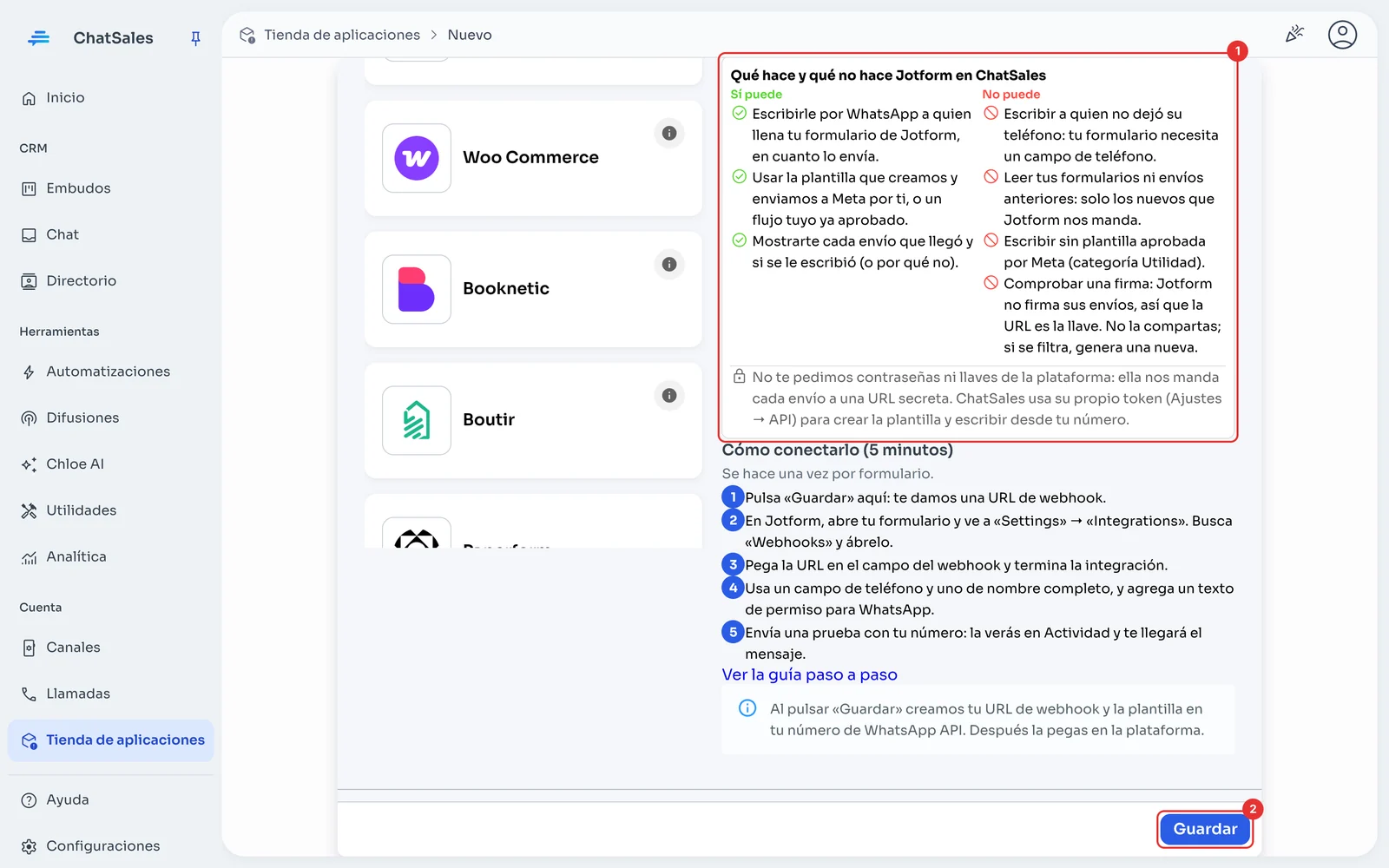Select the Booknetic app logo
This screenshot has height=868, width=1389.
pos(417,289)
